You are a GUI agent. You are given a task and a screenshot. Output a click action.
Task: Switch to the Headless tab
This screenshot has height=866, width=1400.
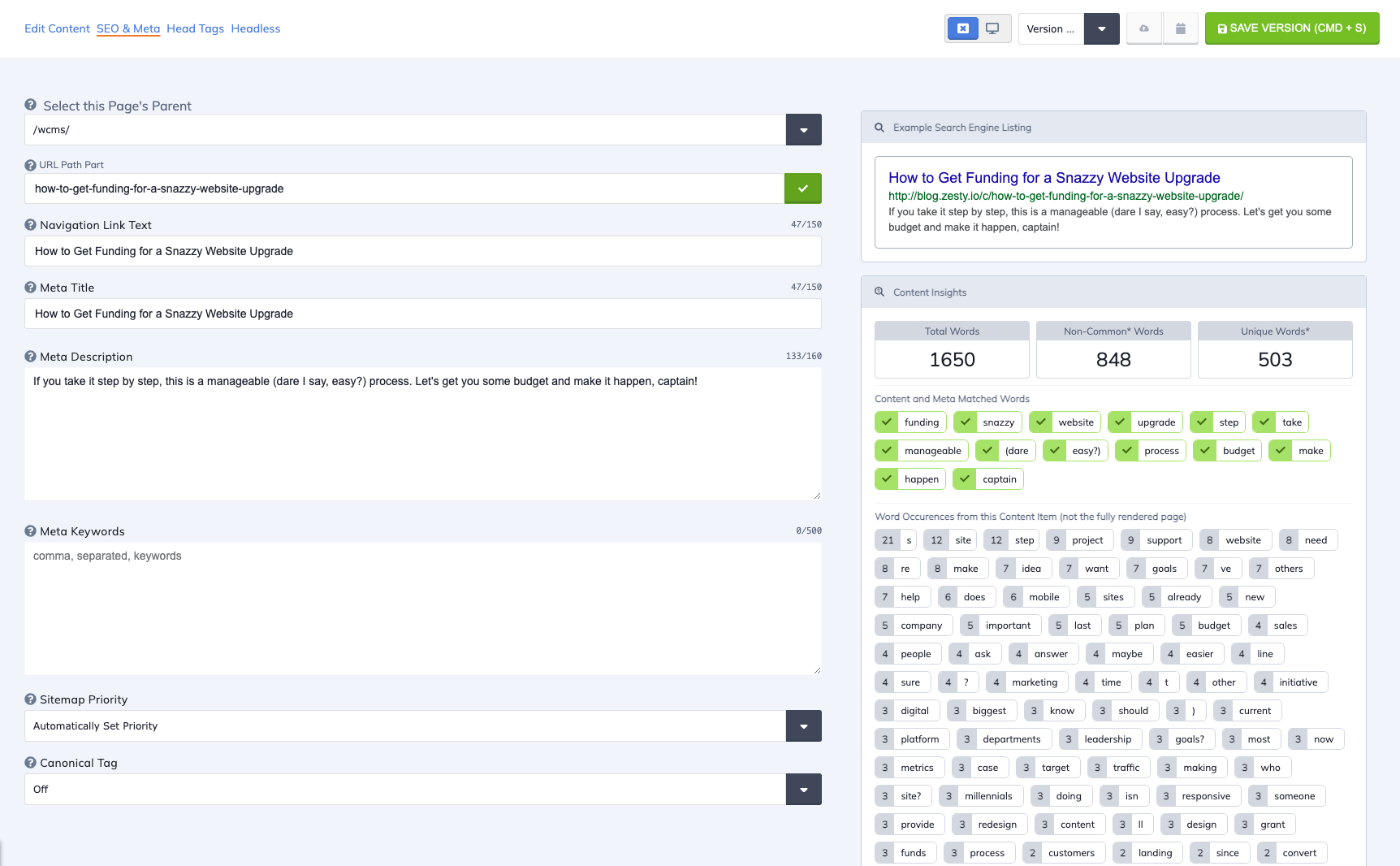click(256, 28)
